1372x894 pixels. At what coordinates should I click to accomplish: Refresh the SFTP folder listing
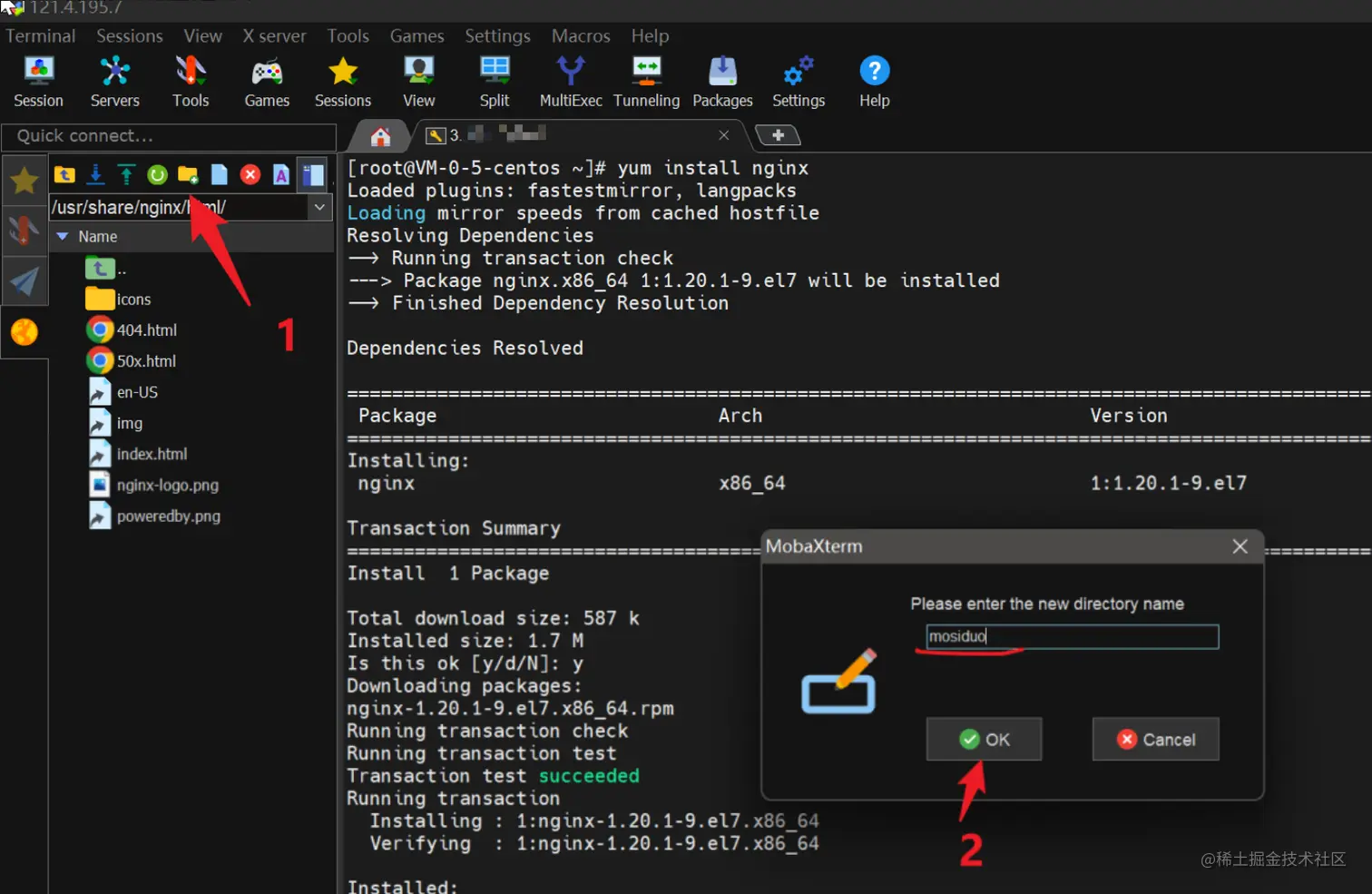157,174
